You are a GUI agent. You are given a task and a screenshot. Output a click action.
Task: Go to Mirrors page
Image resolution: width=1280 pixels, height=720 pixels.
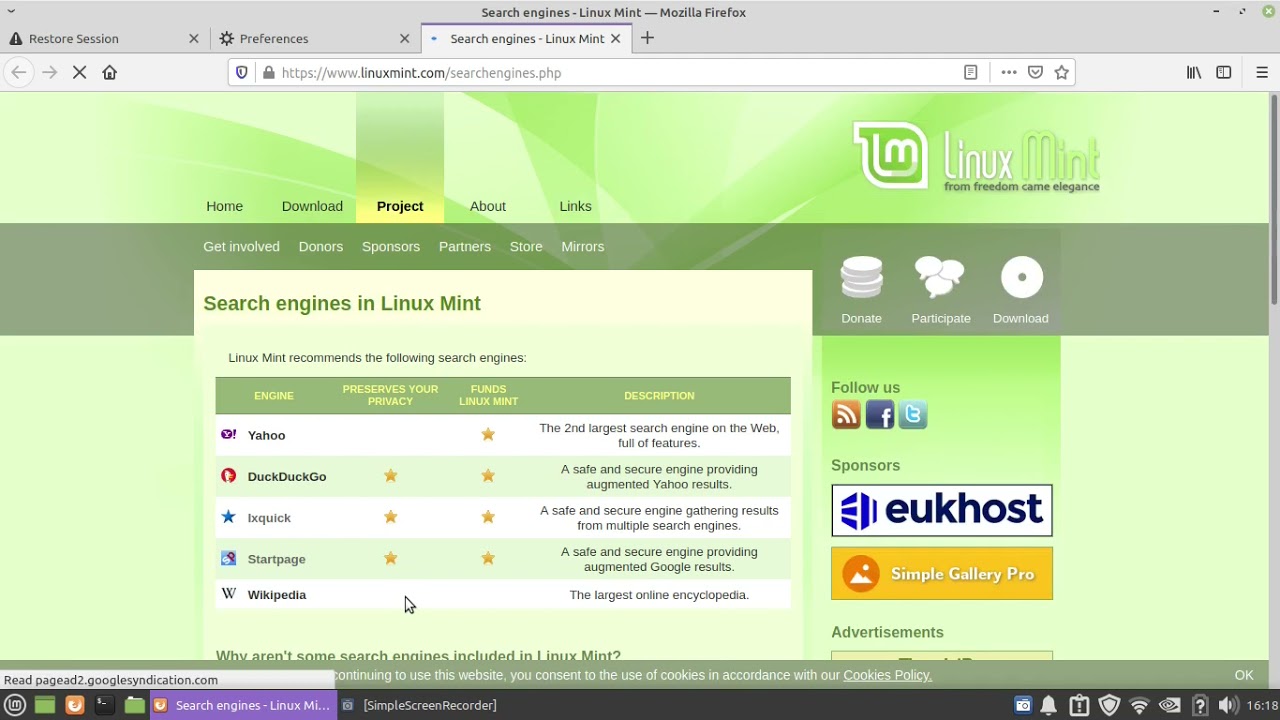click(x=582, y=246)
